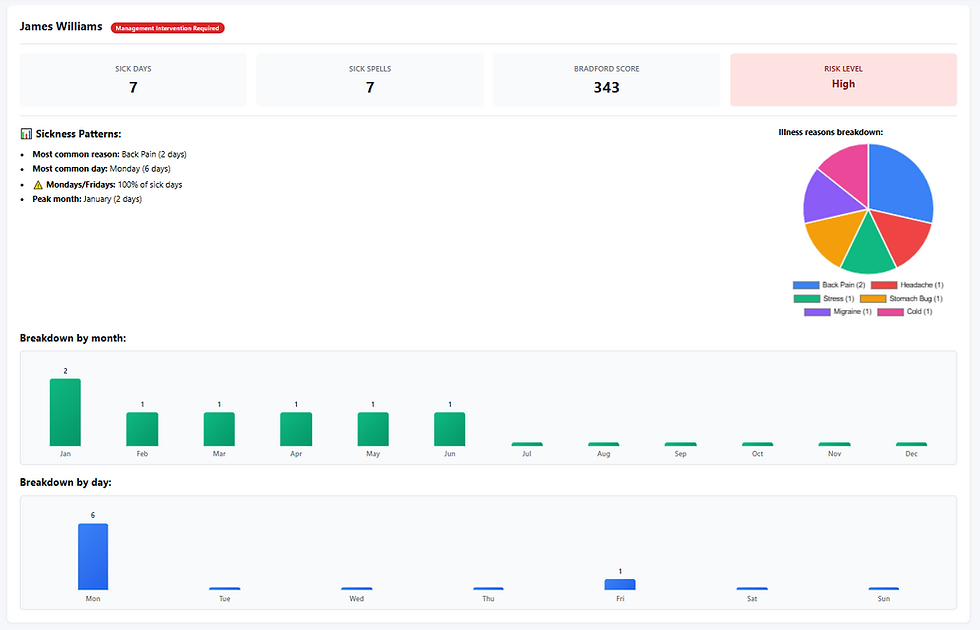Viewport: 980px width, 630px height.
Task: Click the orange Stomach Bug pie slice
Action: [x=834, y=238]
